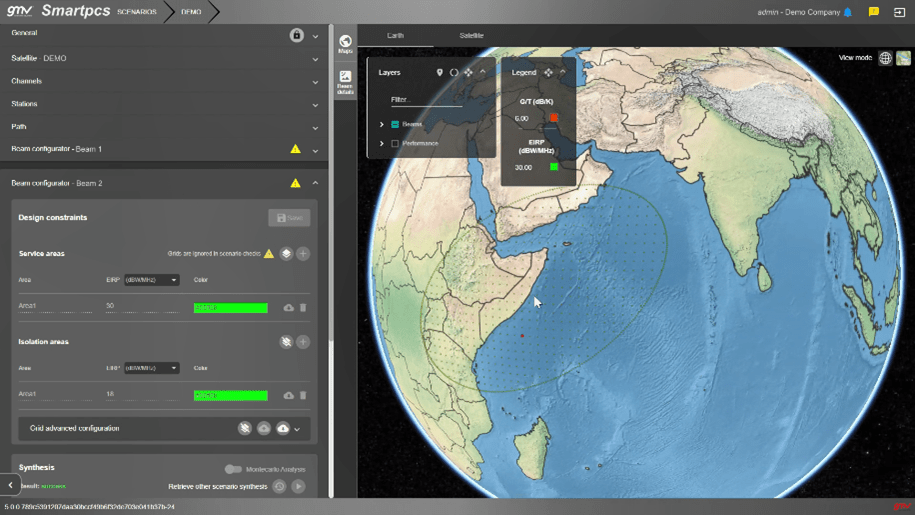Viewport: 915px width, 515px height.
Task: Click the move icon of the Legend panel
Action: (549, 72)
